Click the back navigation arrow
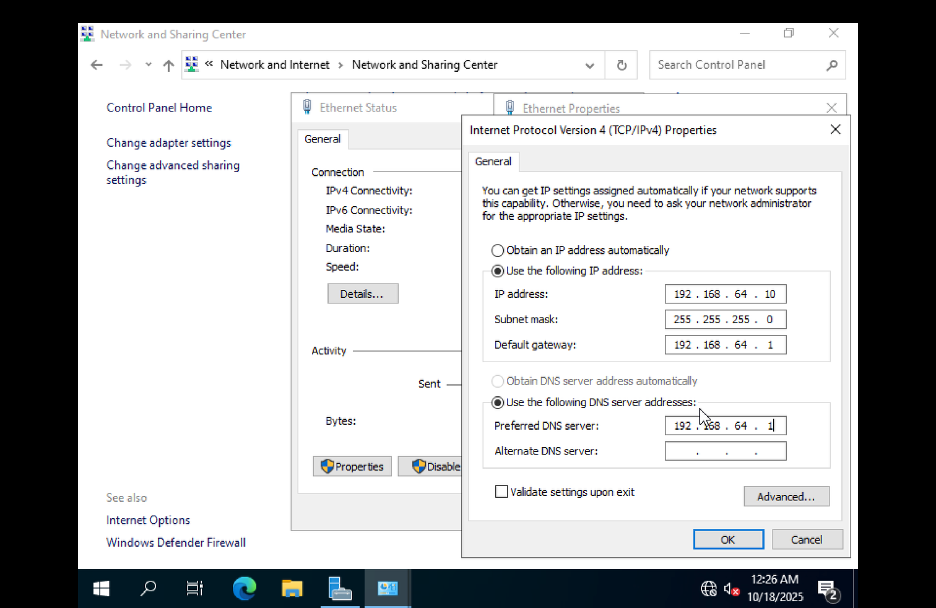 click(x=96, y=64)
